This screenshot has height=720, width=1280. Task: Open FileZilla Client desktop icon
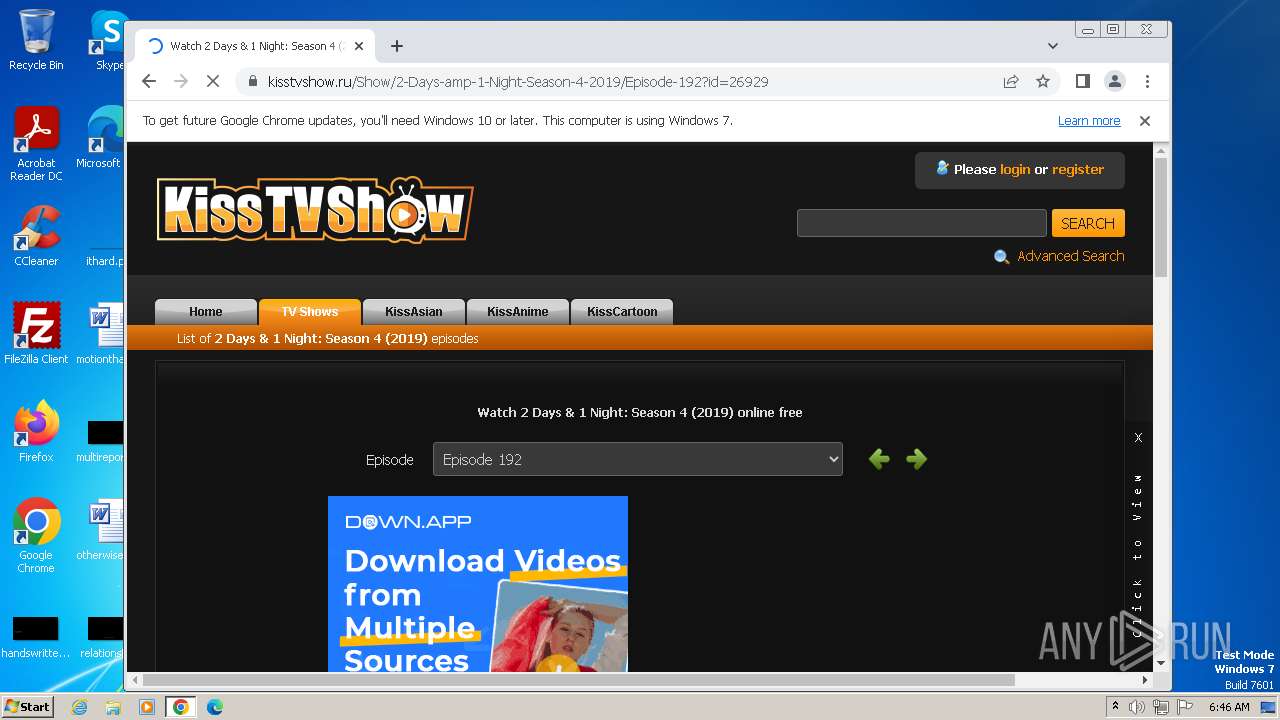click(36, 334)
